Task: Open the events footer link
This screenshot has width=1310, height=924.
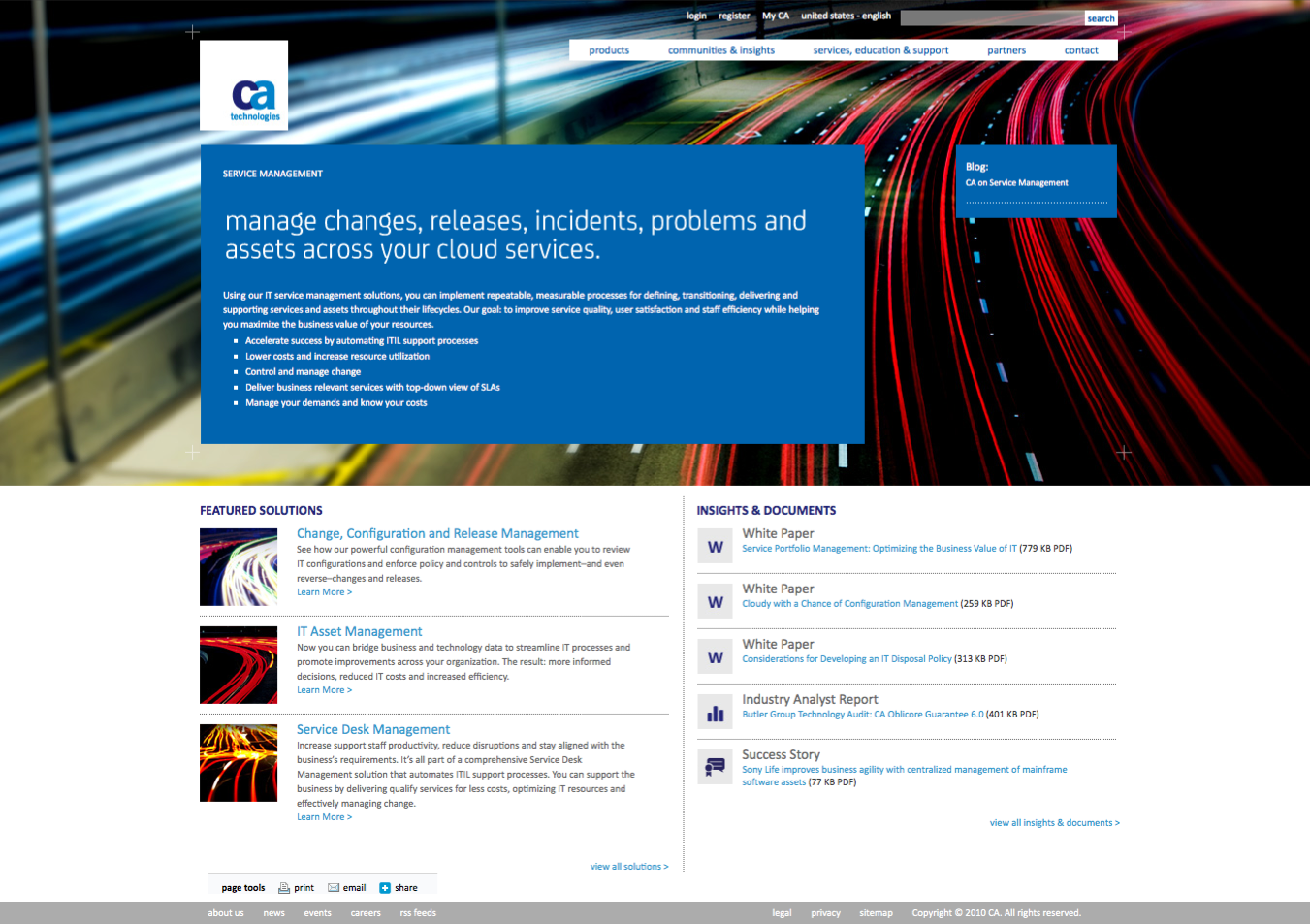Action: point(317,913)
